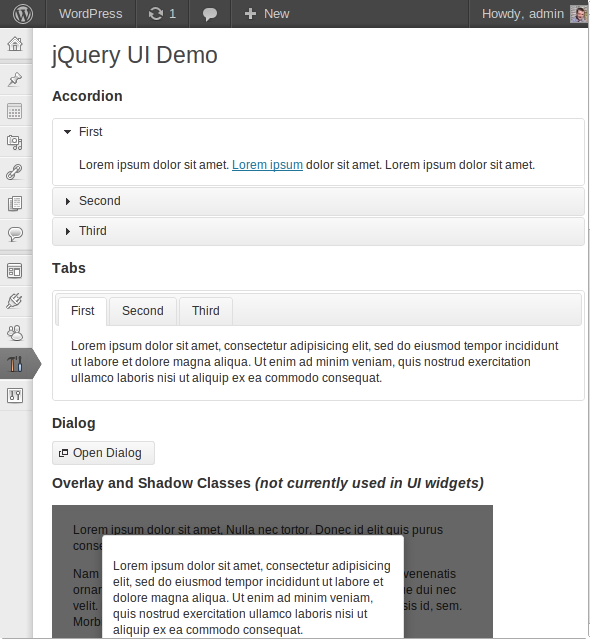The image size is (590, 639).
Task: Open the updates icon showing 1
Action: click(x=162, y=14)
